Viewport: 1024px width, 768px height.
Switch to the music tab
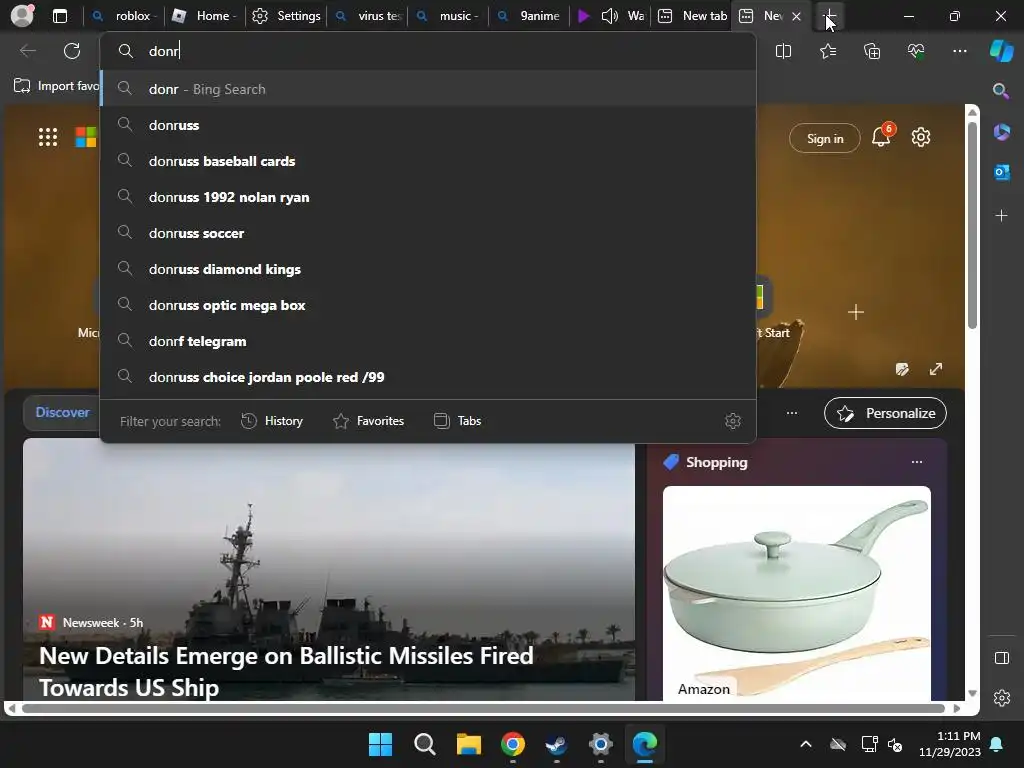(x=449, y=16)
